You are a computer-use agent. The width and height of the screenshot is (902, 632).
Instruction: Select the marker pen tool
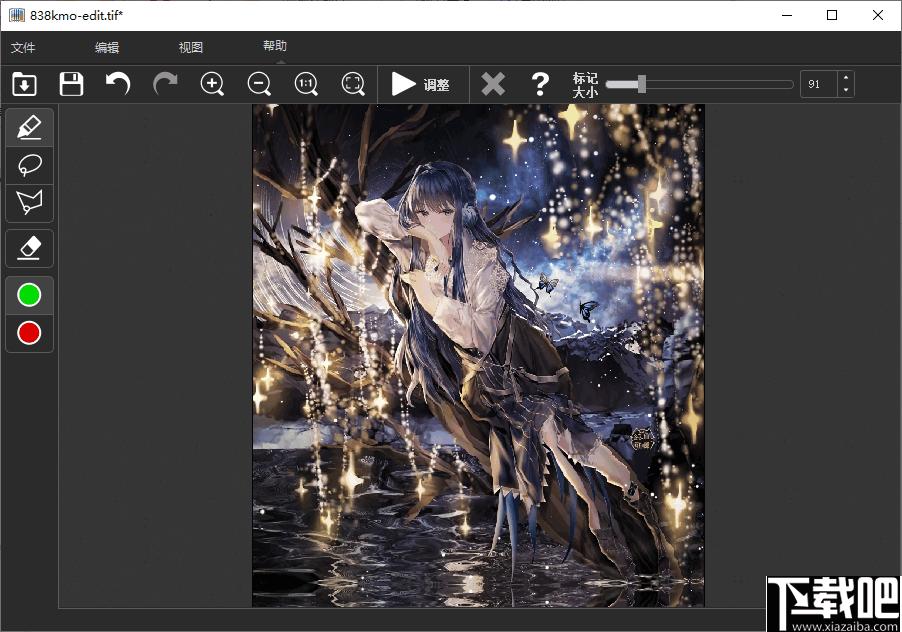[x=29, y=127]
